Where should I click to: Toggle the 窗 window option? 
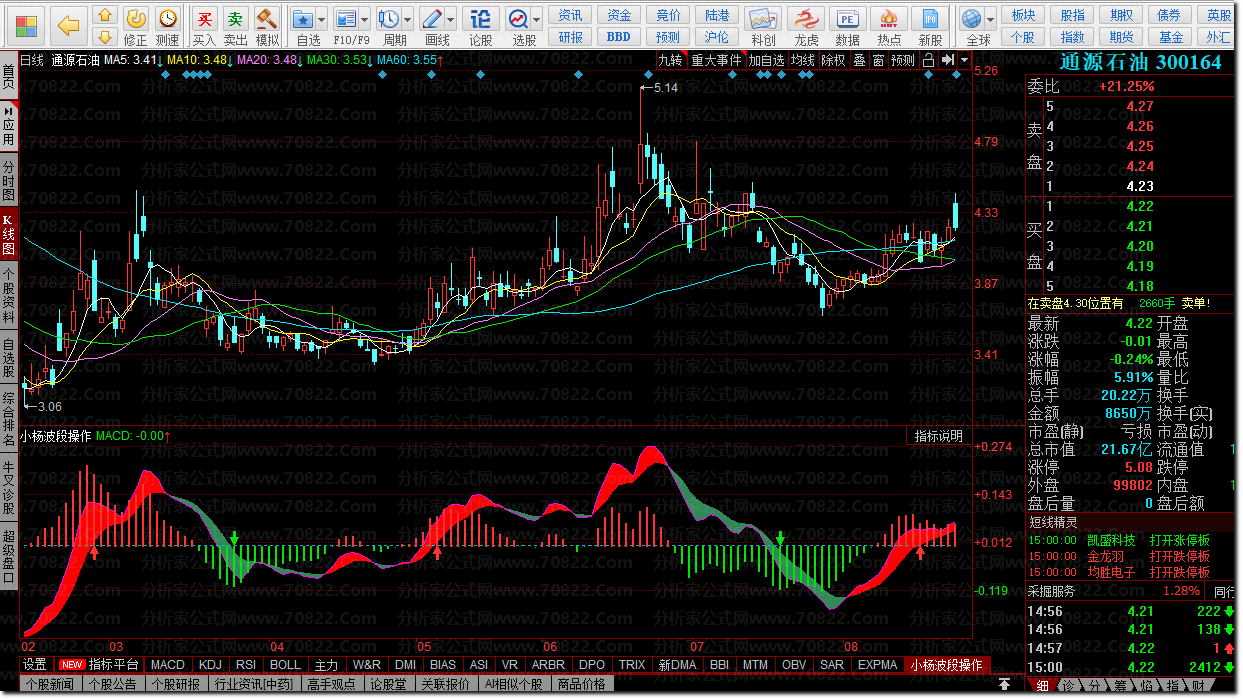click(x=878, y=60)
